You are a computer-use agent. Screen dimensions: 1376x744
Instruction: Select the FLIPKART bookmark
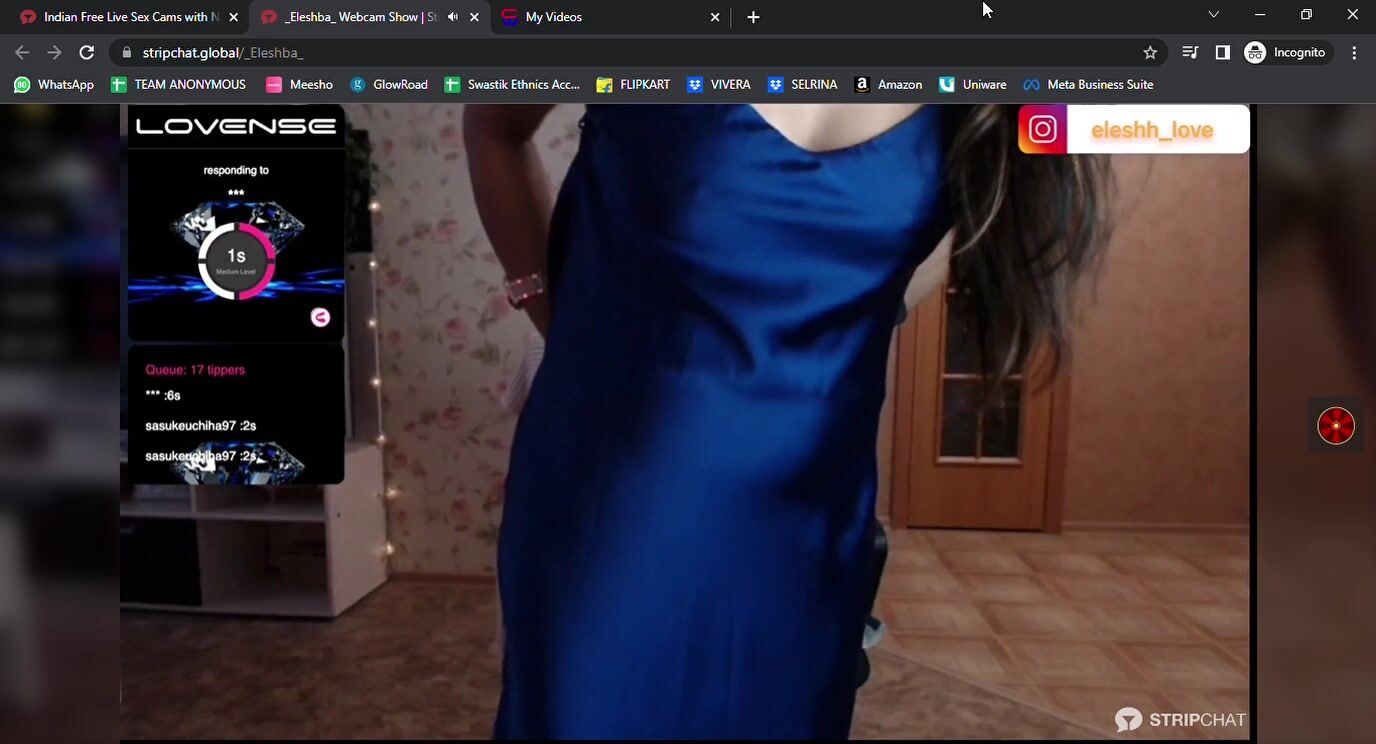(x=632, y=84)
